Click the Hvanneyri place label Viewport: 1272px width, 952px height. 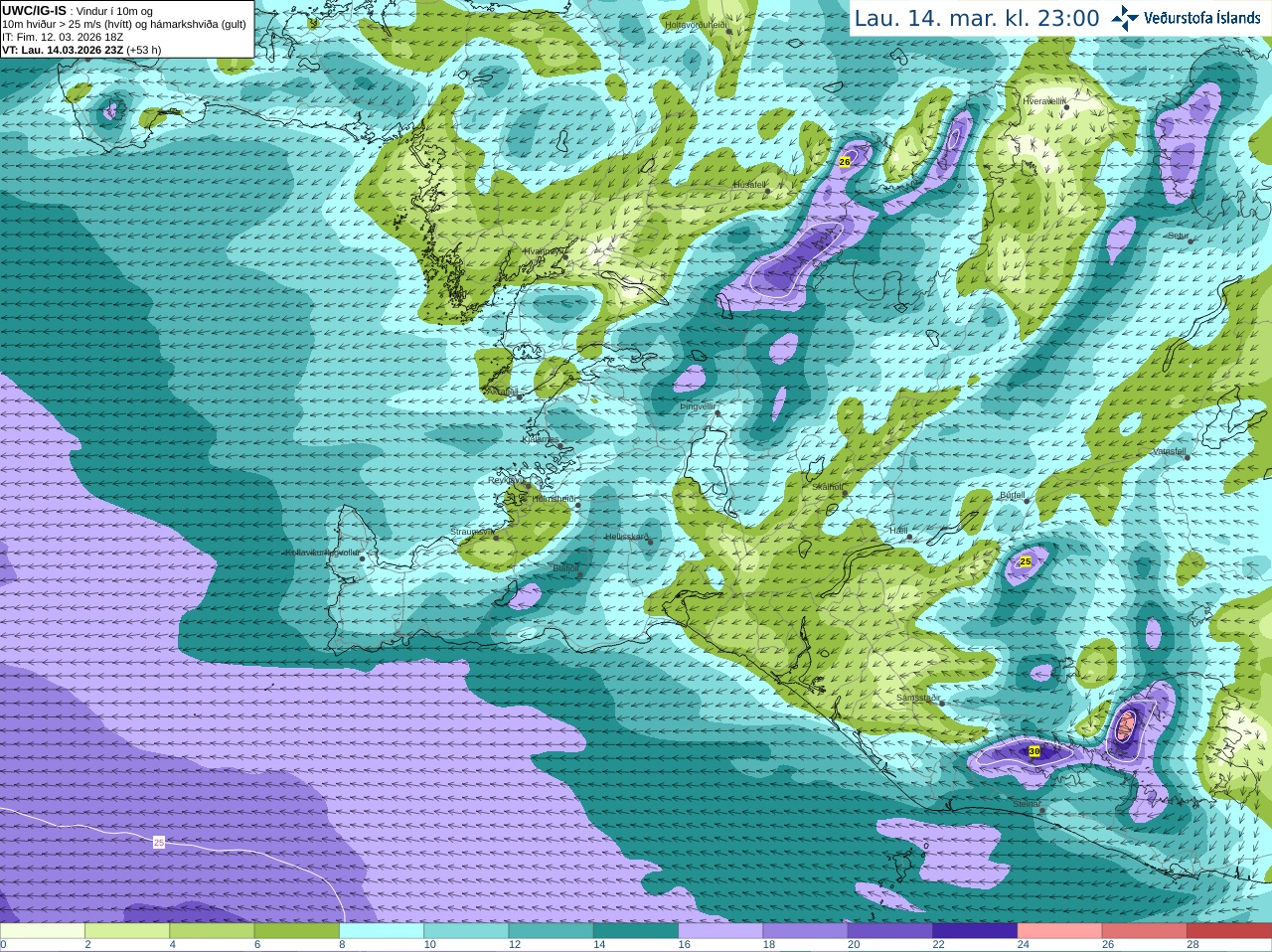tap(543, 251)
